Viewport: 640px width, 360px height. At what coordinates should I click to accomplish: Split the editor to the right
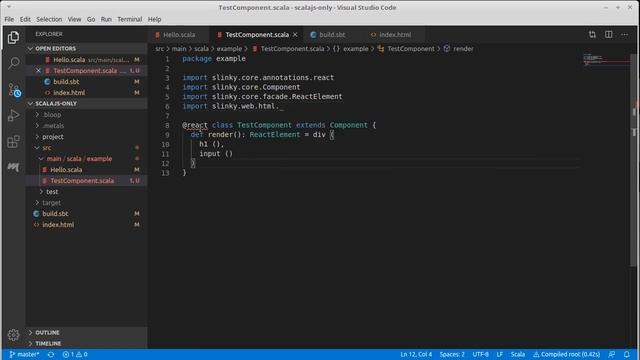609,35
